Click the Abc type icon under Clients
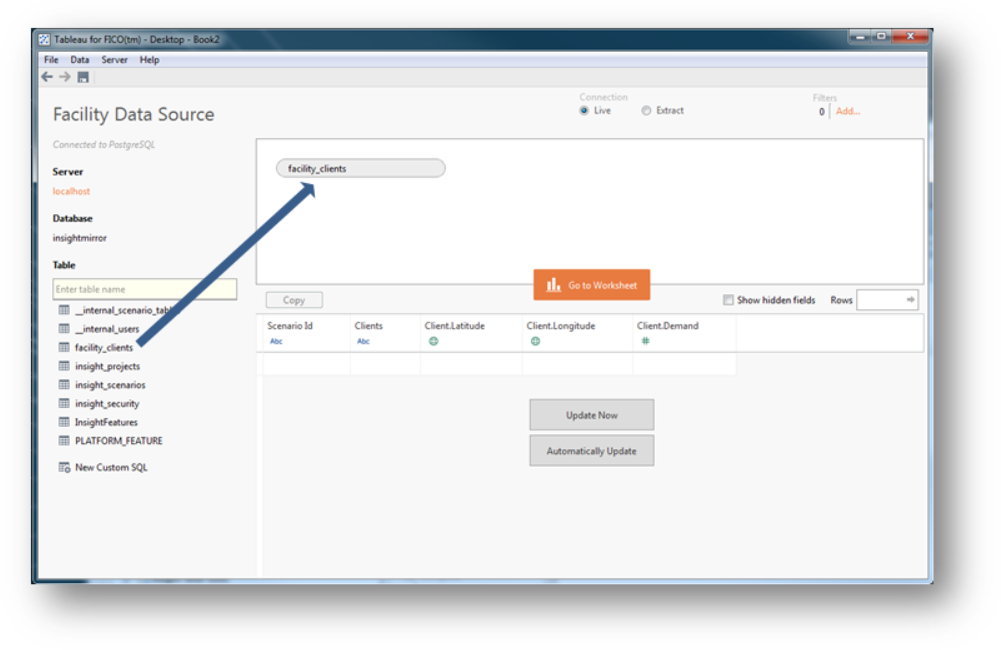 (363, 341)
